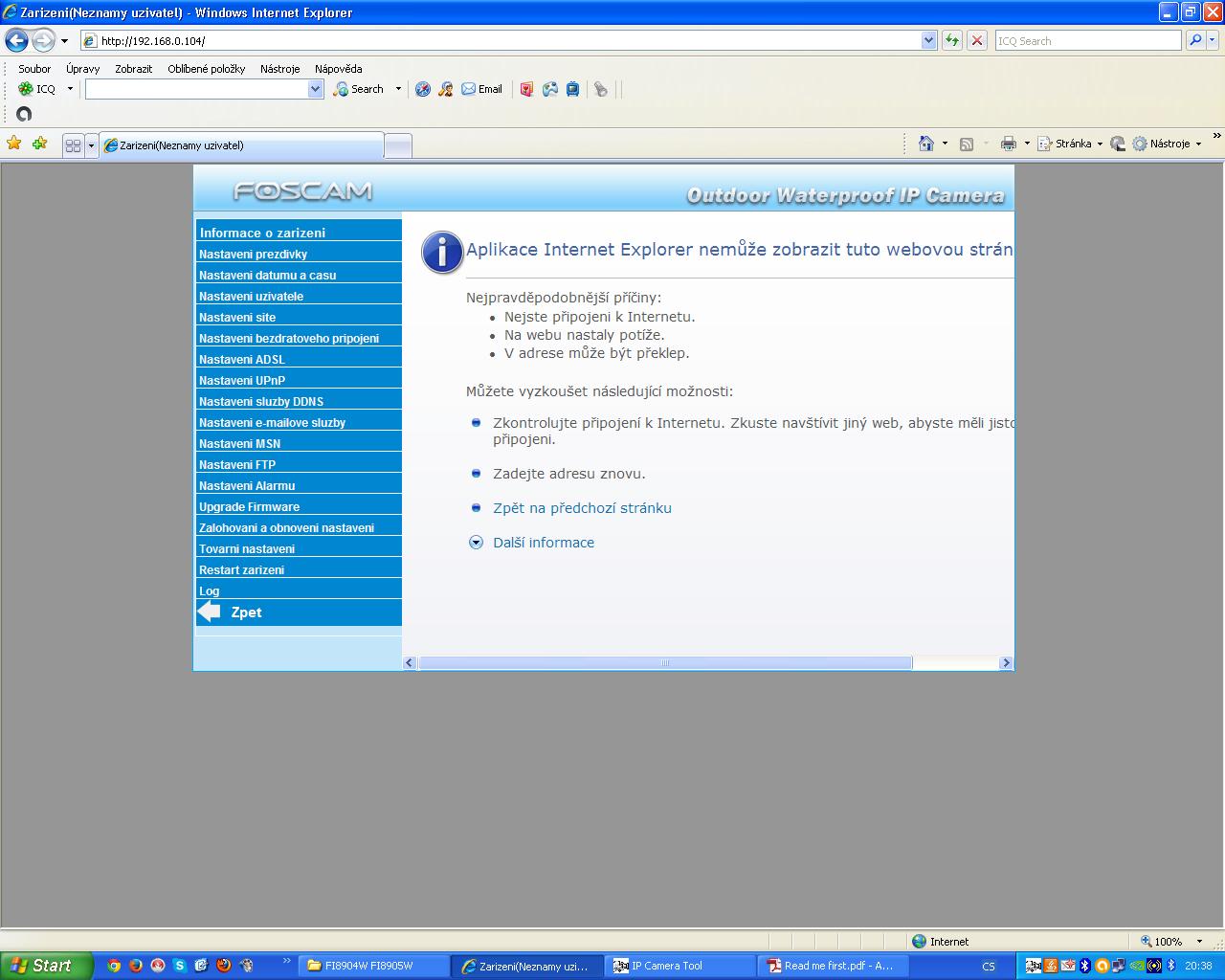Click the Home icon in command bar
The width and height of the screenshot is (1225, 980).
click(925, 144)
